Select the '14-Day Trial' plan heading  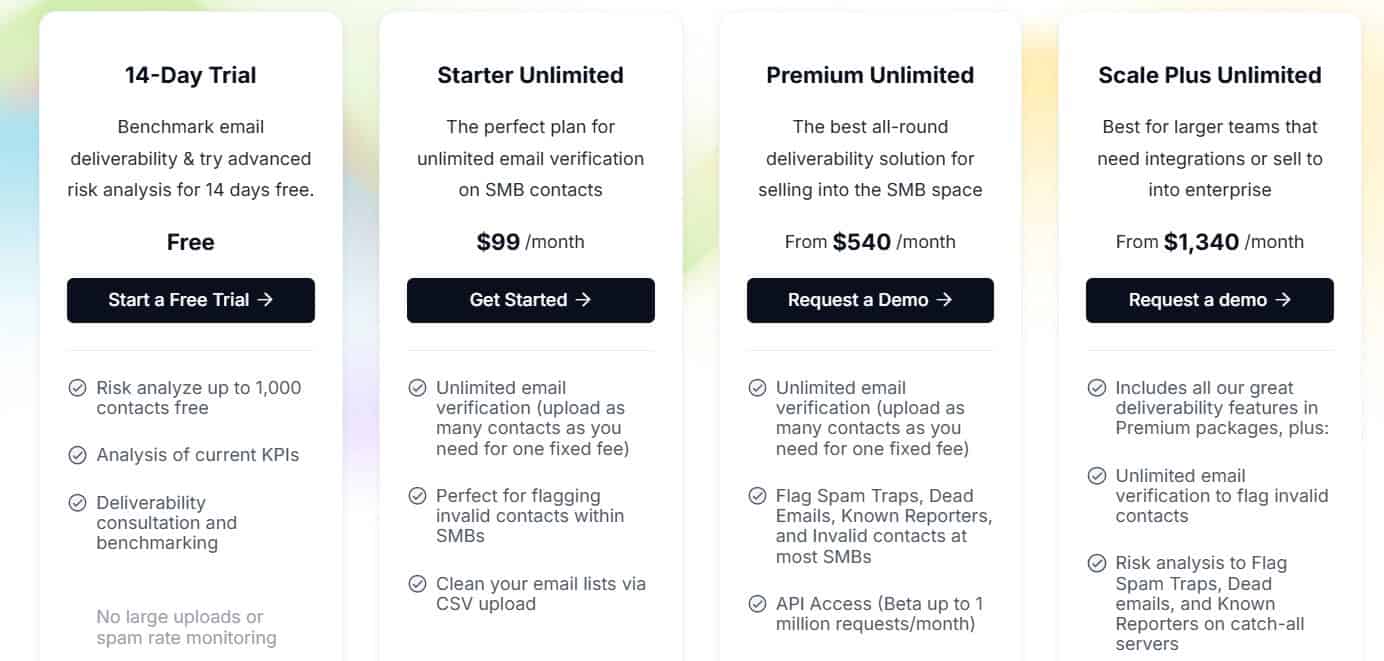click(190, 74)
